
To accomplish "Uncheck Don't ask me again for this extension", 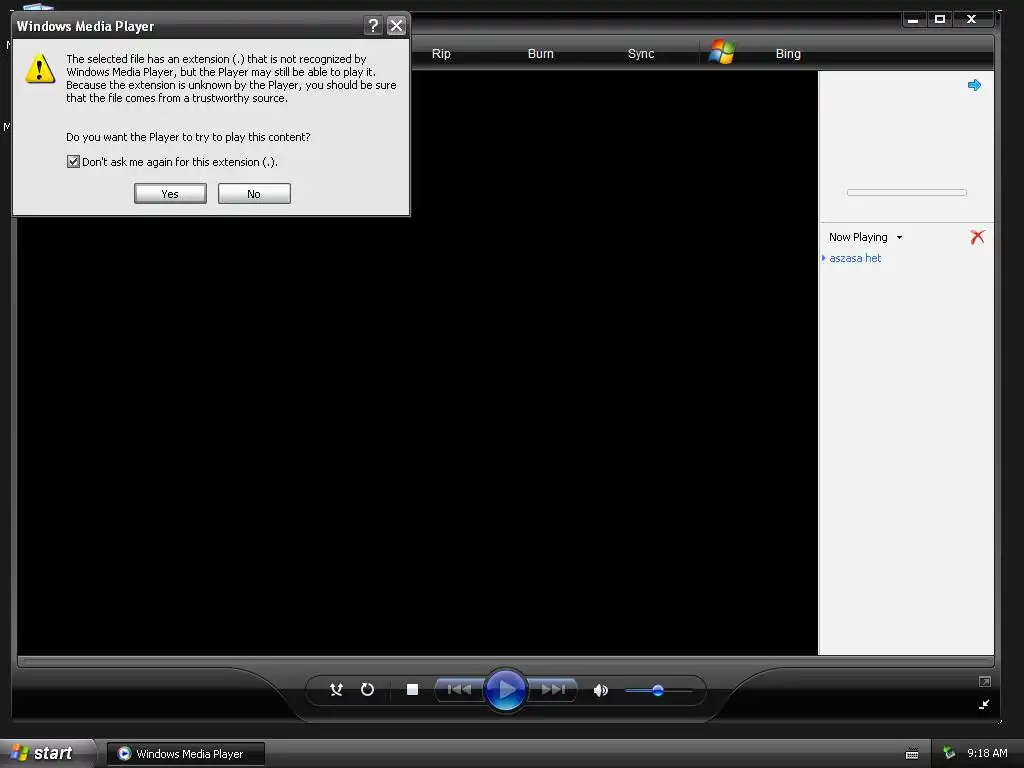I will (73, 161).
